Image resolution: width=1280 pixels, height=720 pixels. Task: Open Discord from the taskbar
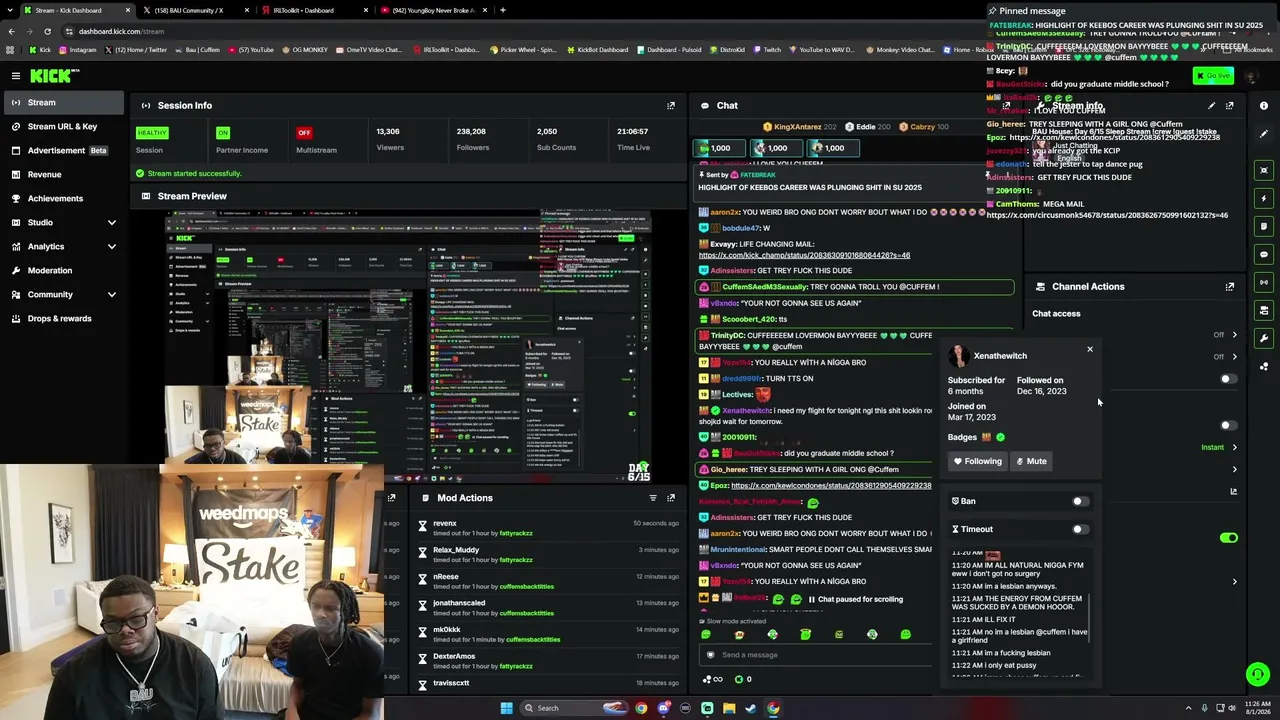663,708
